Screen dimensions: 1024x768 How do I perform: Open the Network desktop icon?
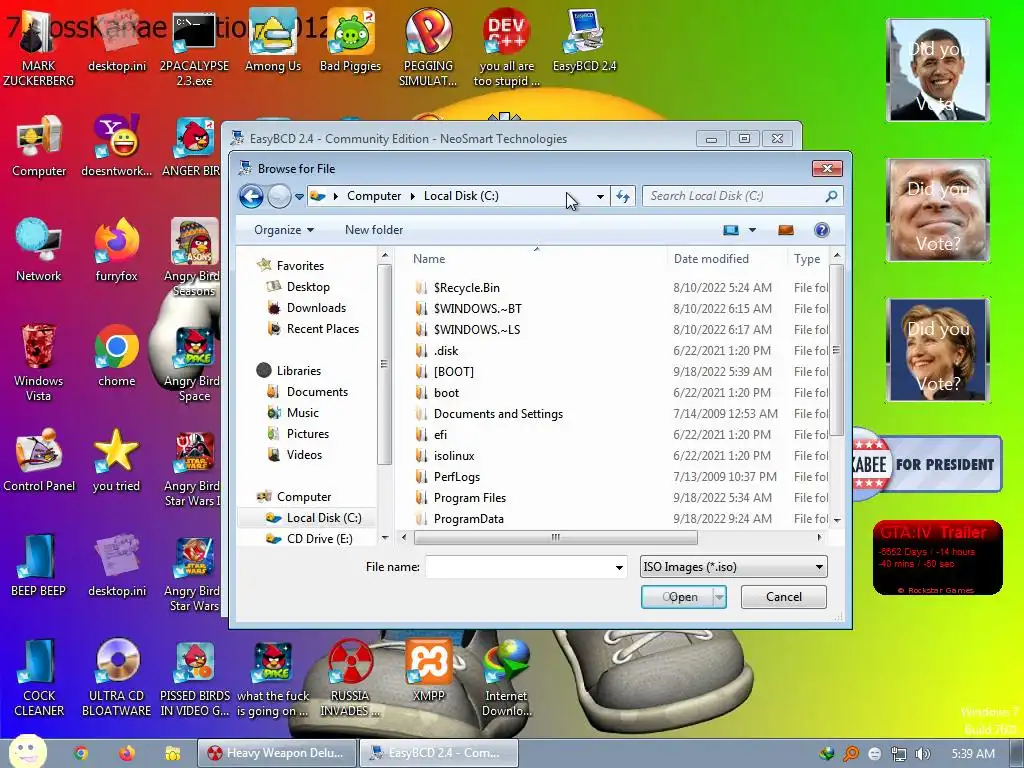[39, 251]
